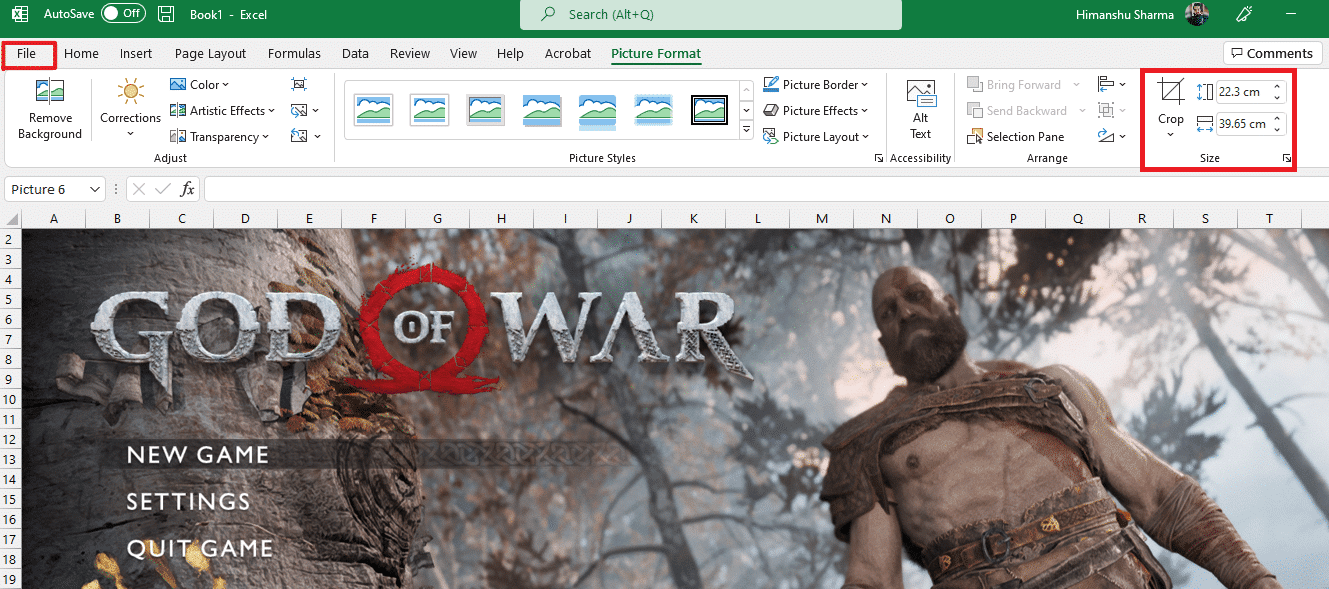Open the Comments pane button
Screen dimensions: 1329x589
point(1272,53)
